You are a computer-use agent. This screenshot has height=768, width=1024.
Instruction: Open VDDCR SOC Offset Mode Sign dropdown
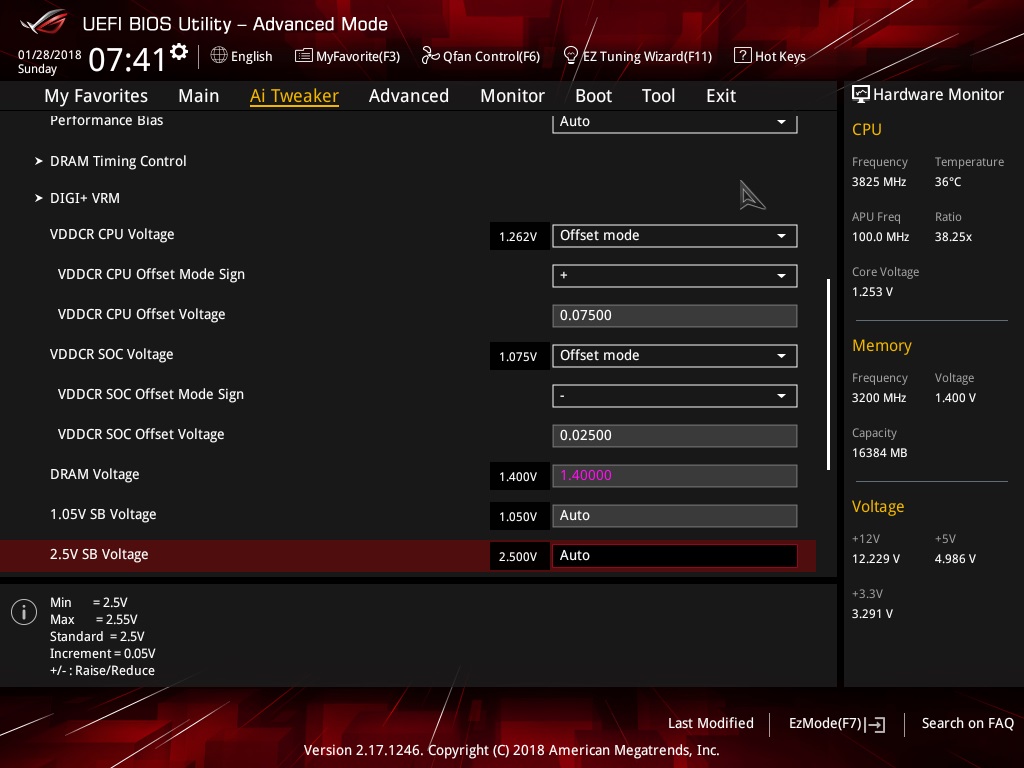click(x=675, y=396)
